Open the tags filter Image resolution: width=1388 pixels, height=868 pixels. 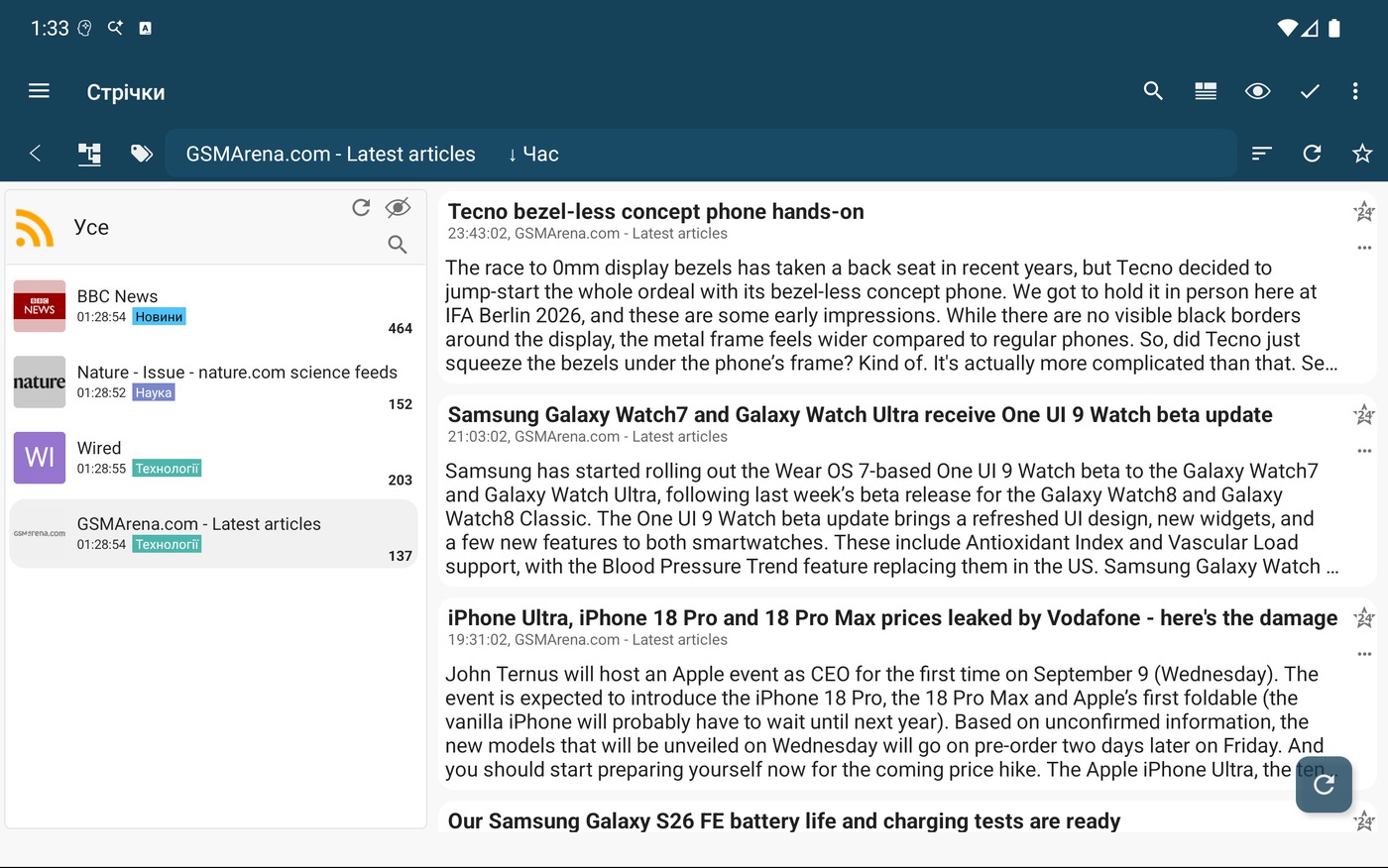(x=142, y=154)
